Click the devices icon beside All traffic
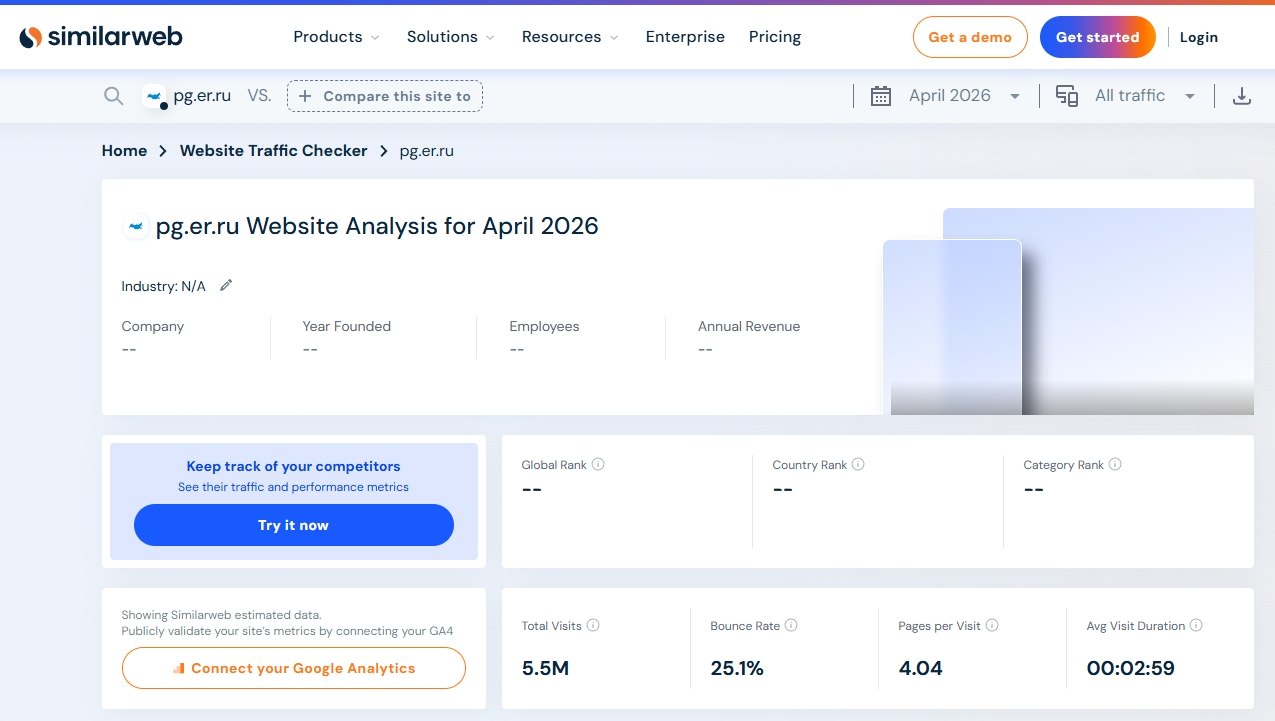The width and height of the screenshot is (1275, 721). coord(1067,96)
